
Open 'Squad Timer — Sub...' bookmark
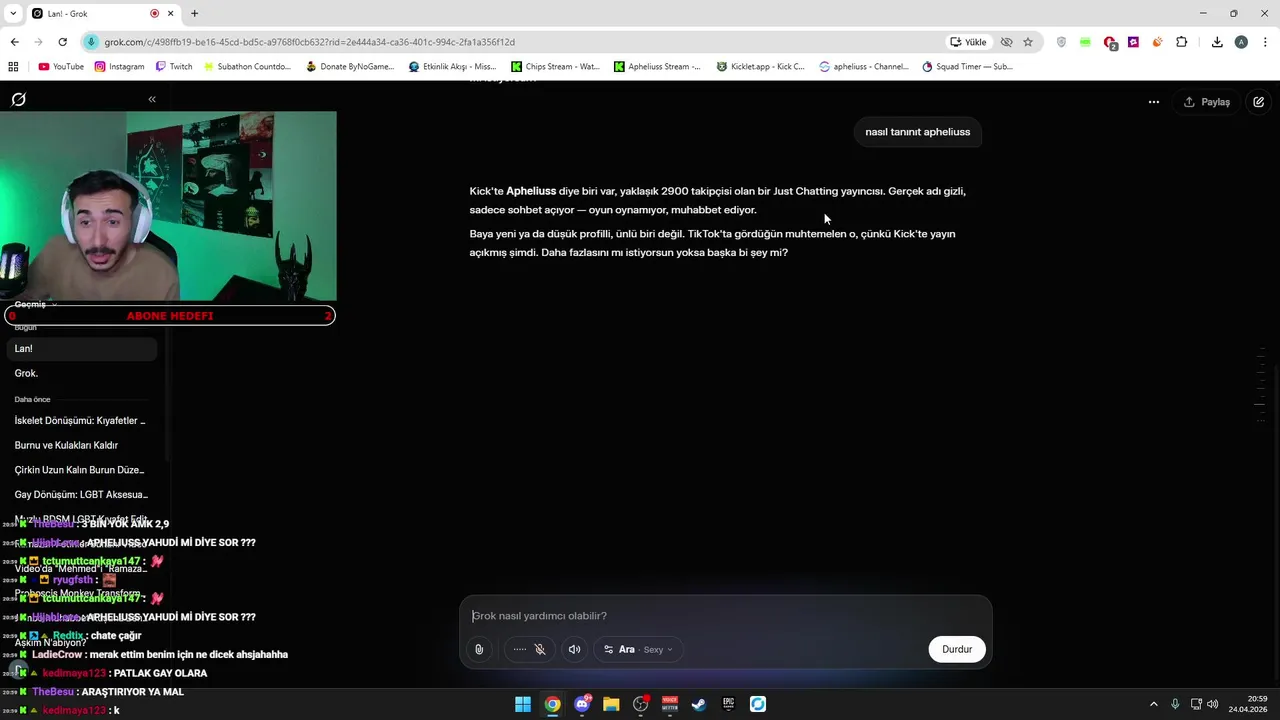coord(967,67)
